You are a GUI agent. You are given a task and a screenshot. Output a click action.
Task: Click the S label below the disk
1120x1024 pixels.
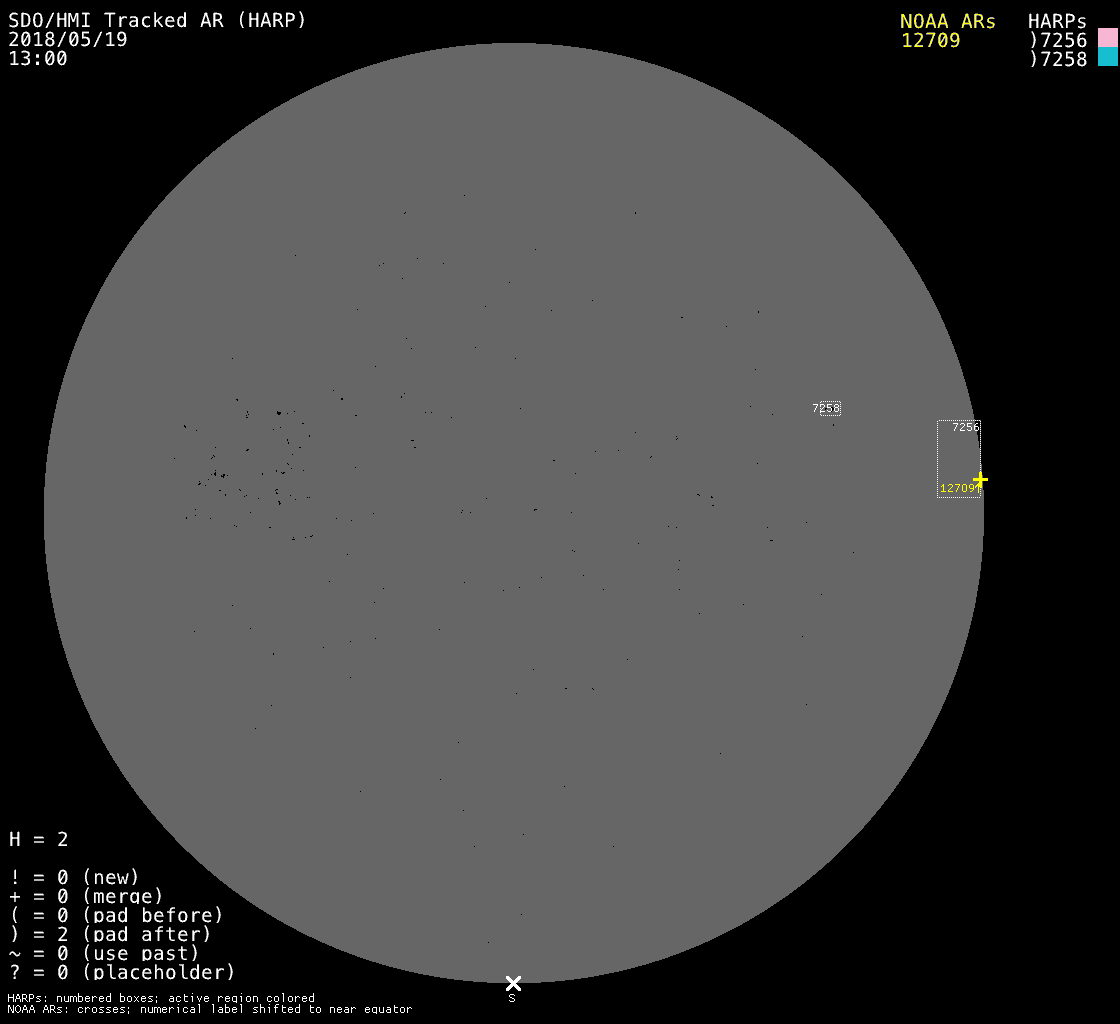pos(512,998)
